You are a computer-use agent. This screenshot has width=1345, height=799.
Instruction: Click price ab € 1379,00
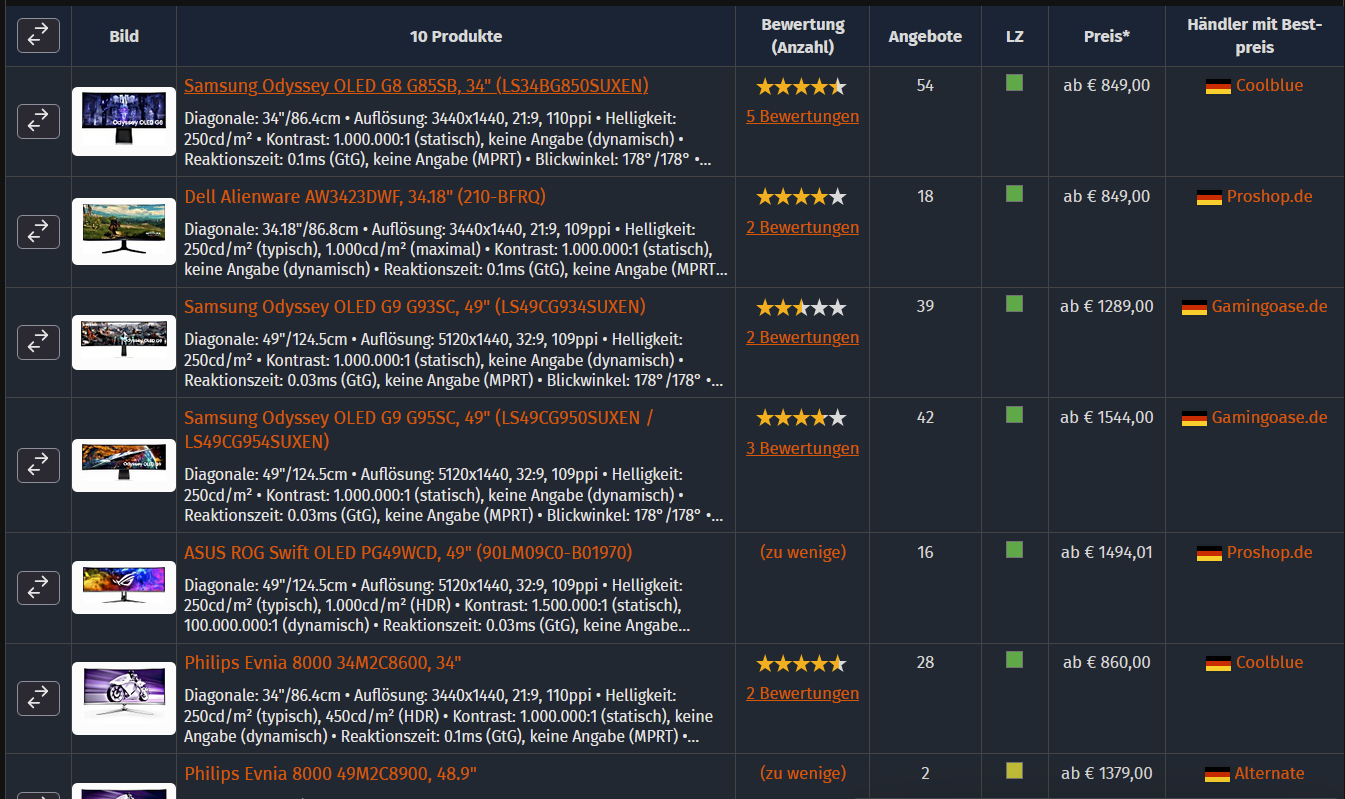click(x=1107, y=773)
